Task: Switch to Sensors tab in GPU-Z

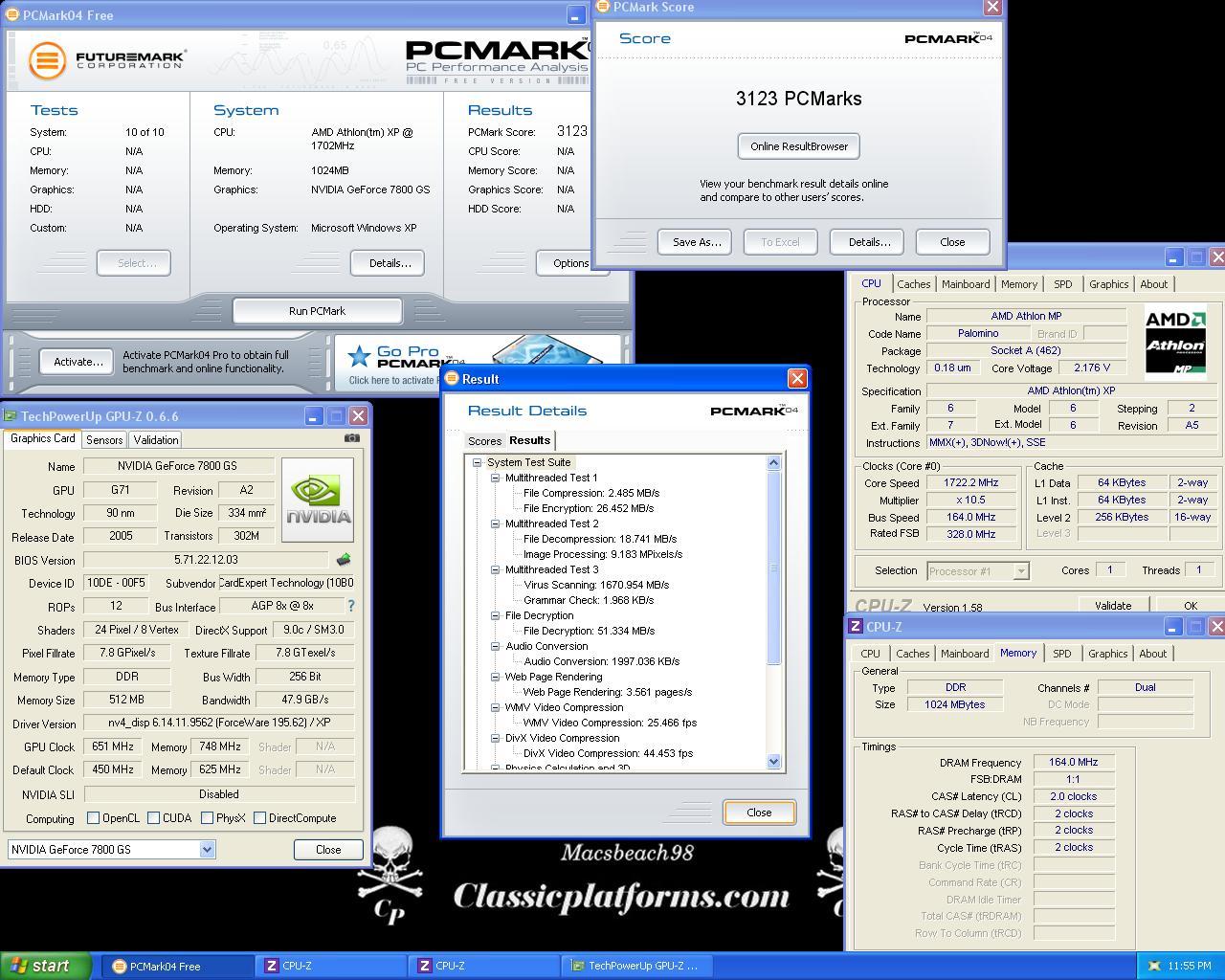Action: coord(104,440)
